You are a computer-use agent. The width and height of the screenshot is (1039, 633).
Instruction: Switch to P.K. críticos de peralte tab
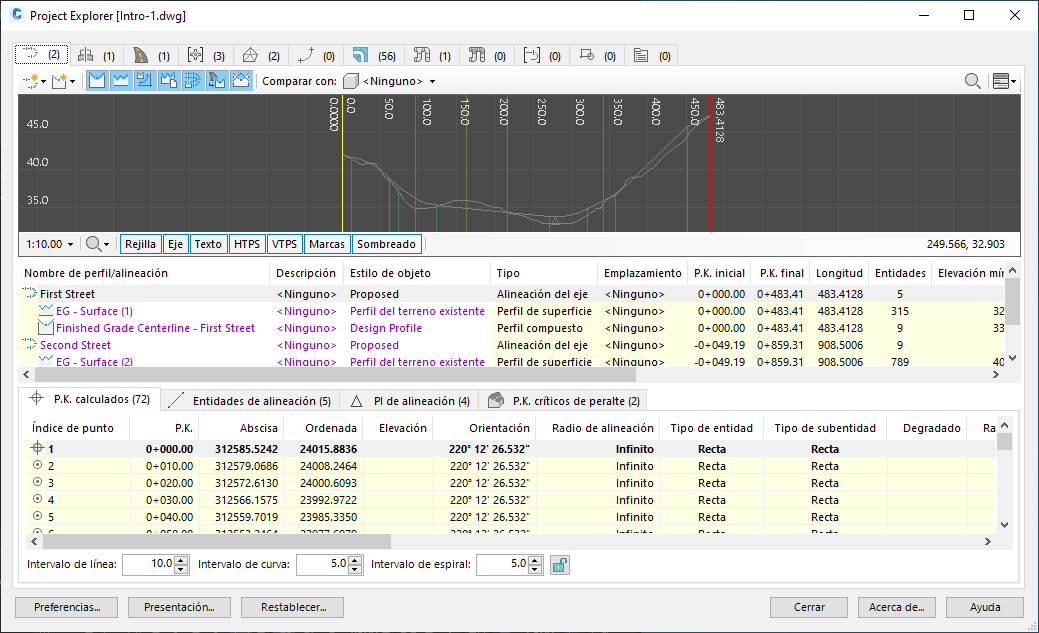(565, 400)
